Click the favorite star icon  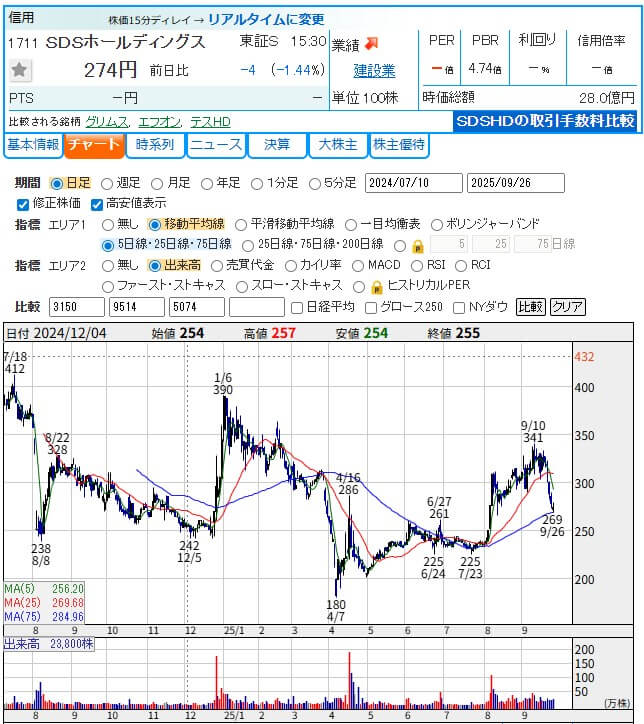click(20, 70)
